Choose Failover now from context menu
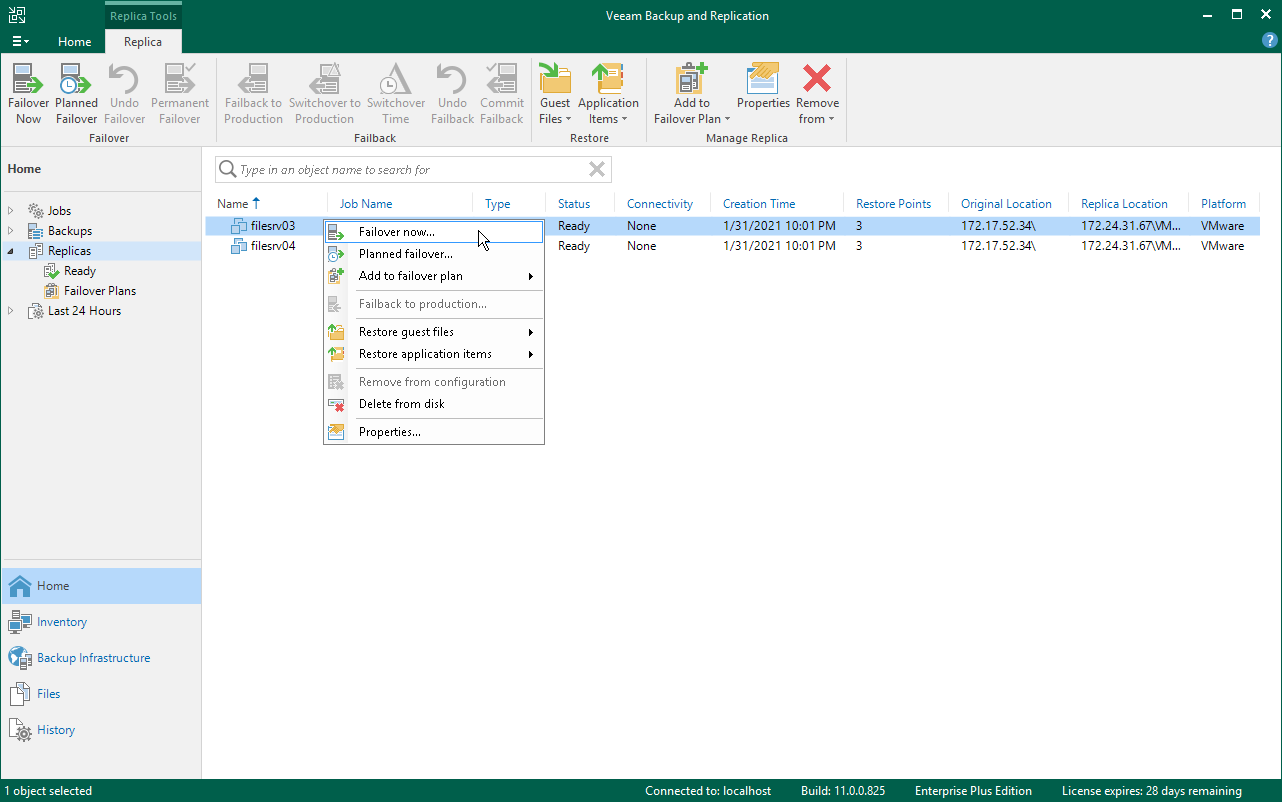This screenshot has width=1282, height=802. (434, 232)
